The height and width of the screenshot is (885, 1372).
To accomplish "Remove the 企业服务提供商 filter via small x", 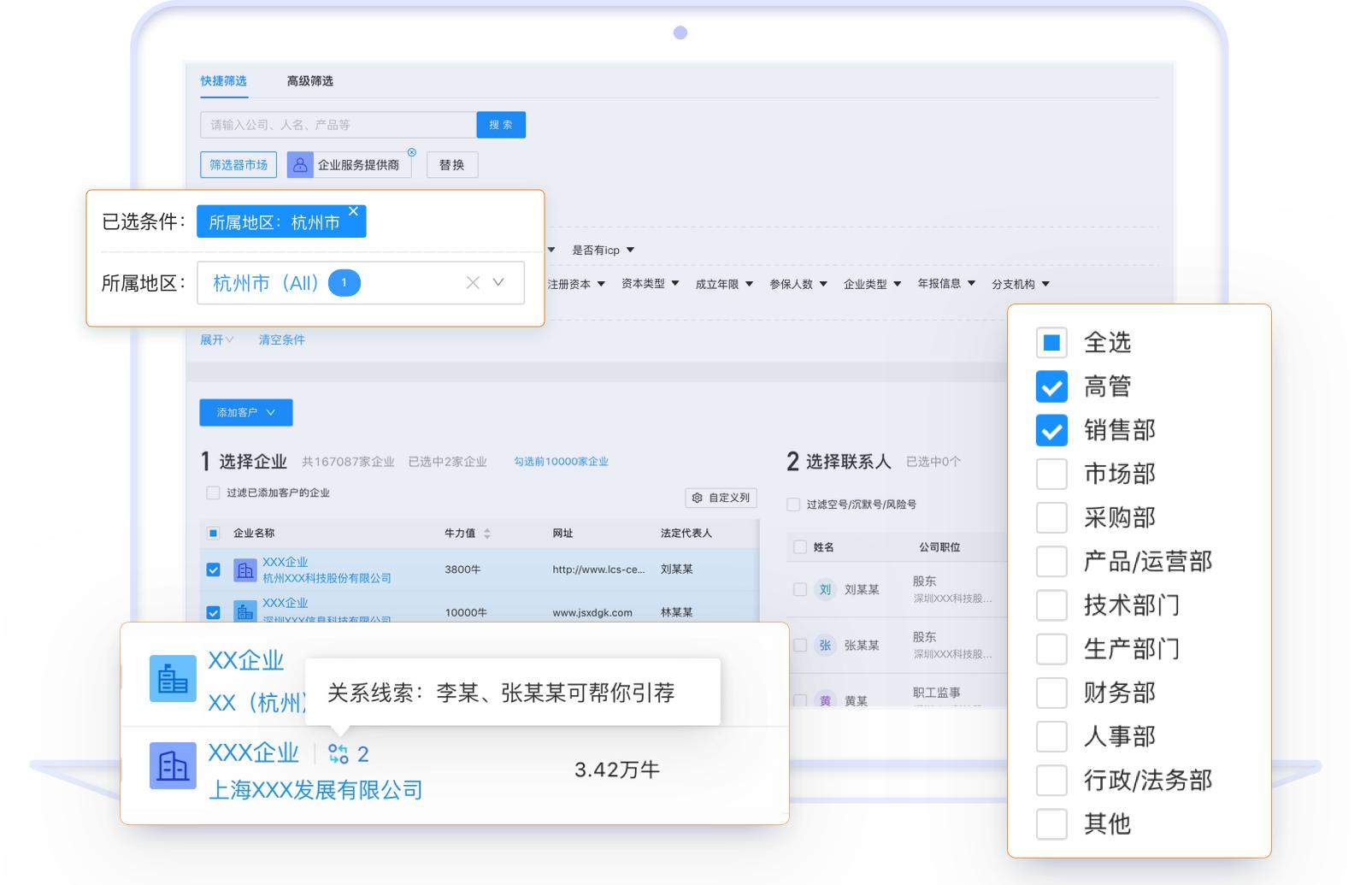I will pyautogui.click(x=412, y=152).
